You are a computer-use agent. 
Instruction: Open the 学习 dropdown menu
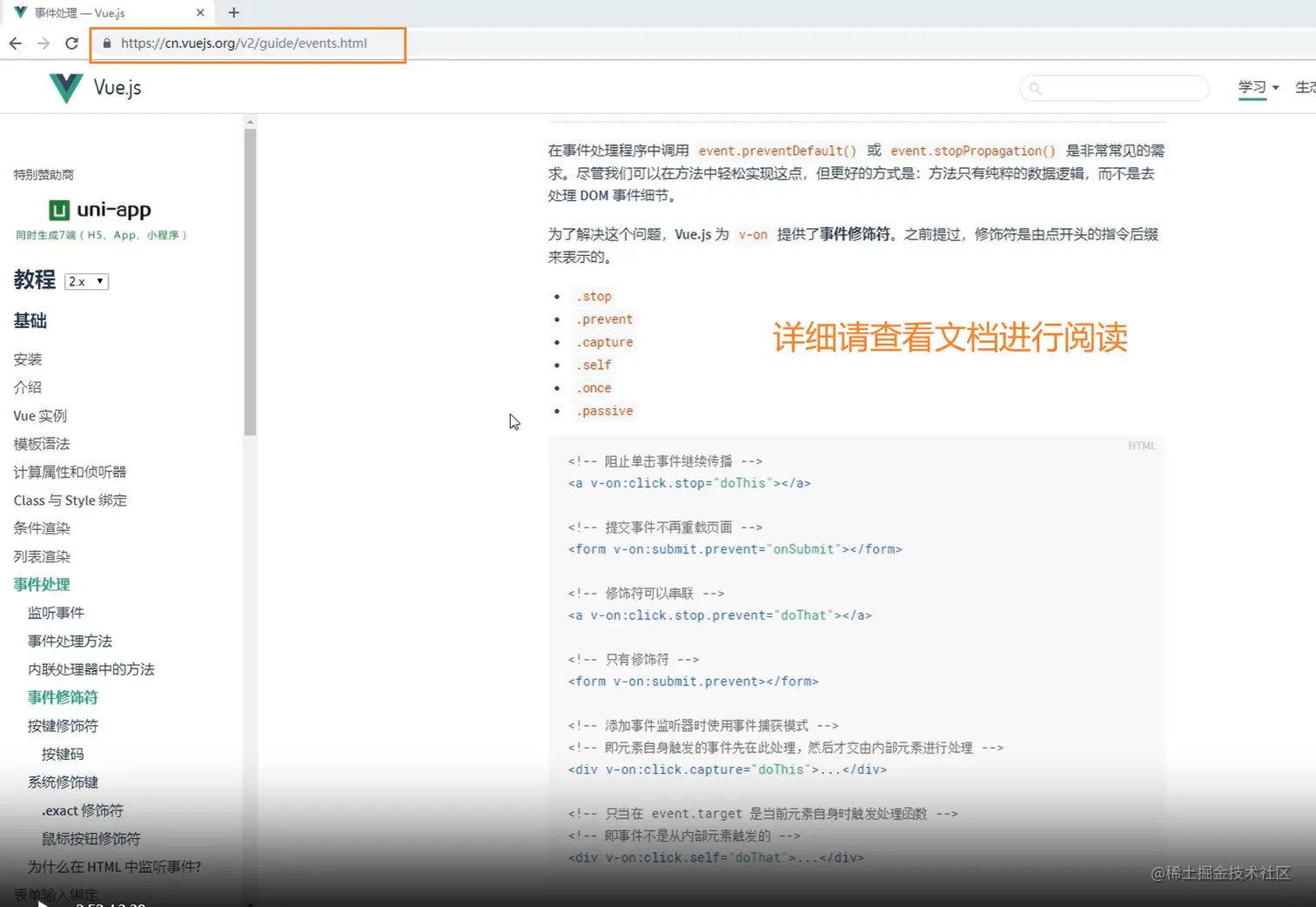[1259, 87]
